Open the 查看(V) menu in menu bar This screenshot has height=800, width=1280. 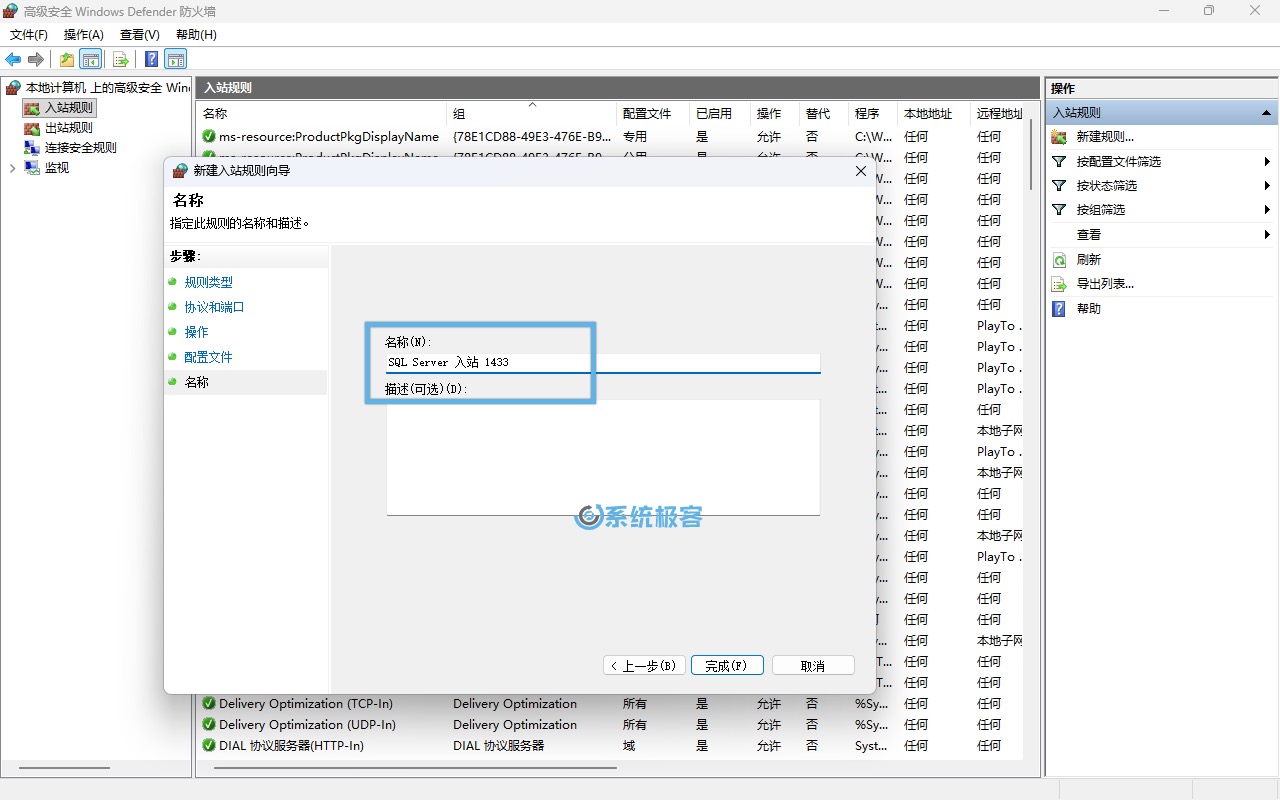click(x=139, y=34)
